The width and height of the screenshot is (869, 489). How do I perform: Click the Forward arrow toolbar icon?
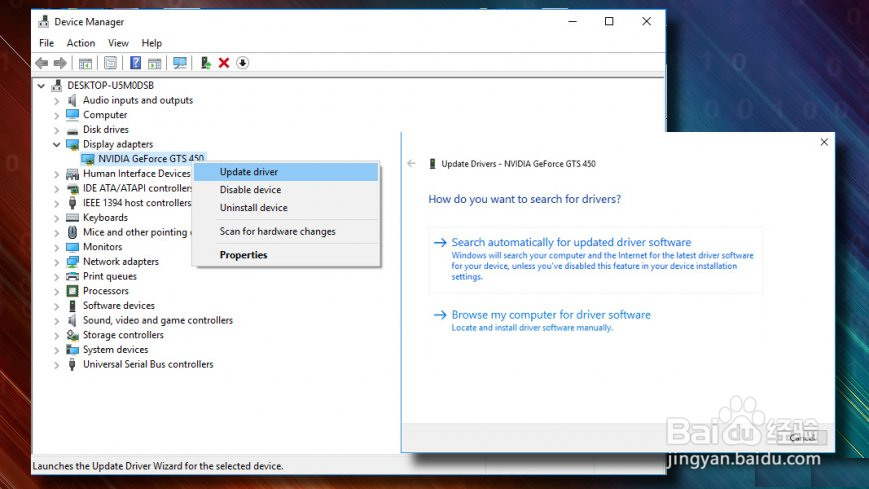(60, 63)
